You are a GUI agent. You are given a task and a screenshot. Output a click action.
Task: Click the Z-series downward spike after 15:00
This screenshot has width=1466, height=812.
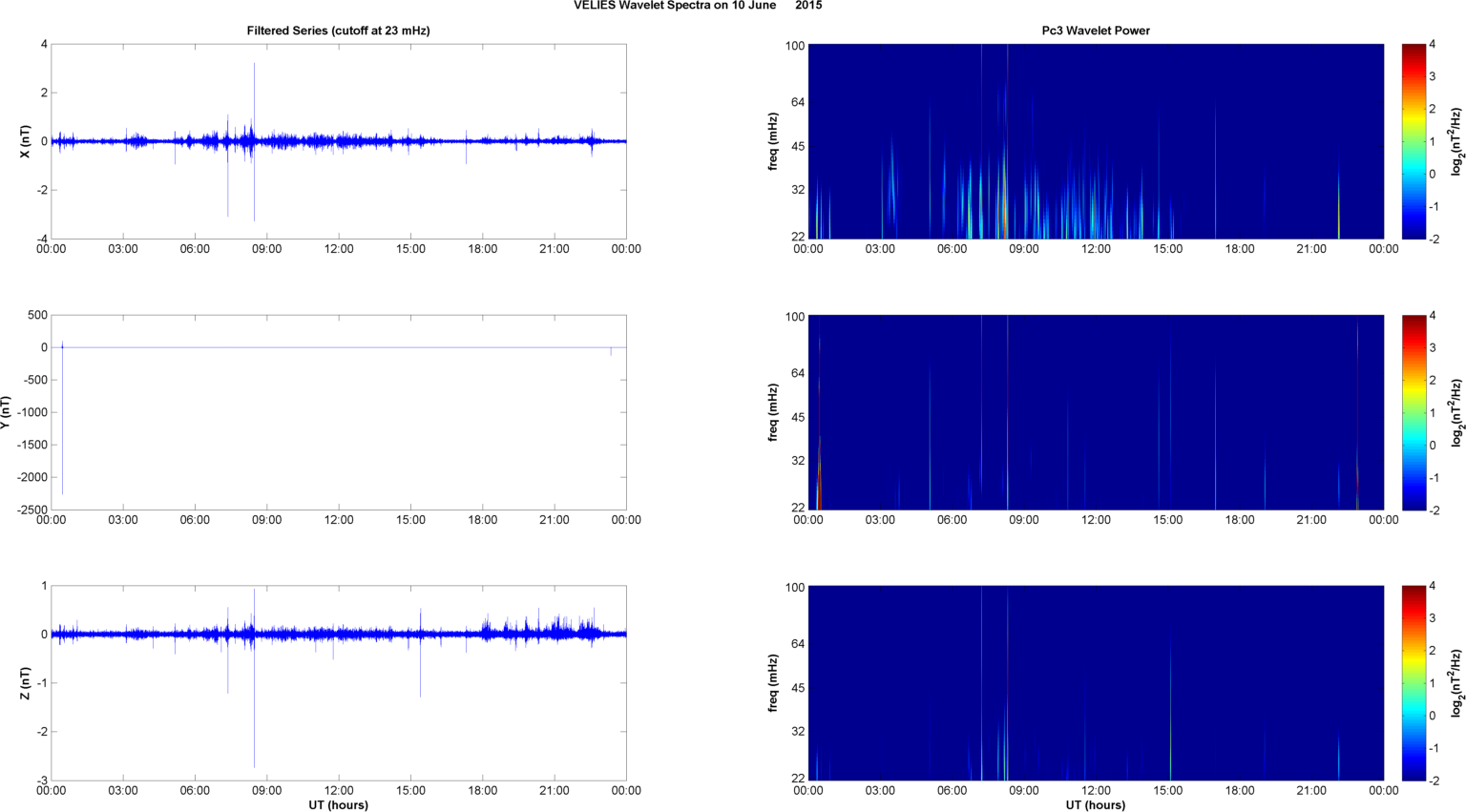420,666
